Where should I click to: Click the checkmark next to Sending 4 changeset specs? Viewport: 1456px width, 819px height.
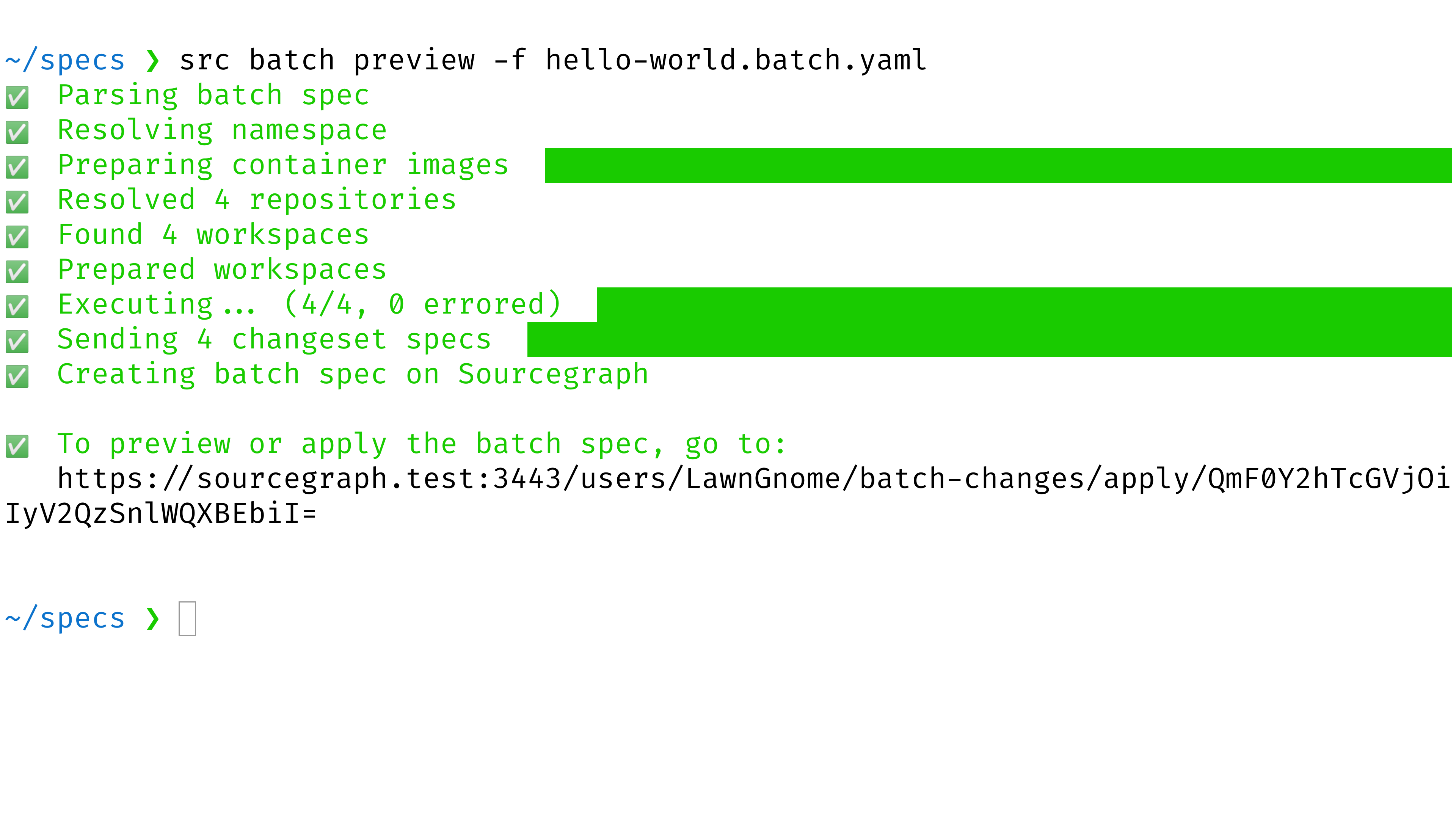pyautogui.click(x=17, y=341)
